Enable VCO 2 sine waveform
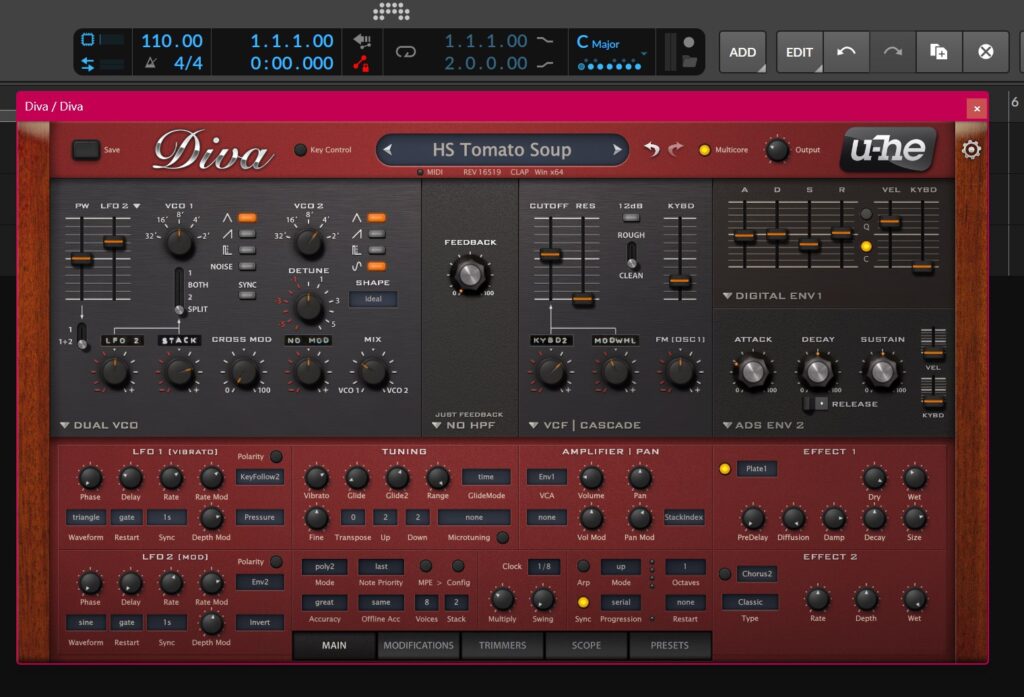This screenshot has height=697, width=1024. click(377, 266)
